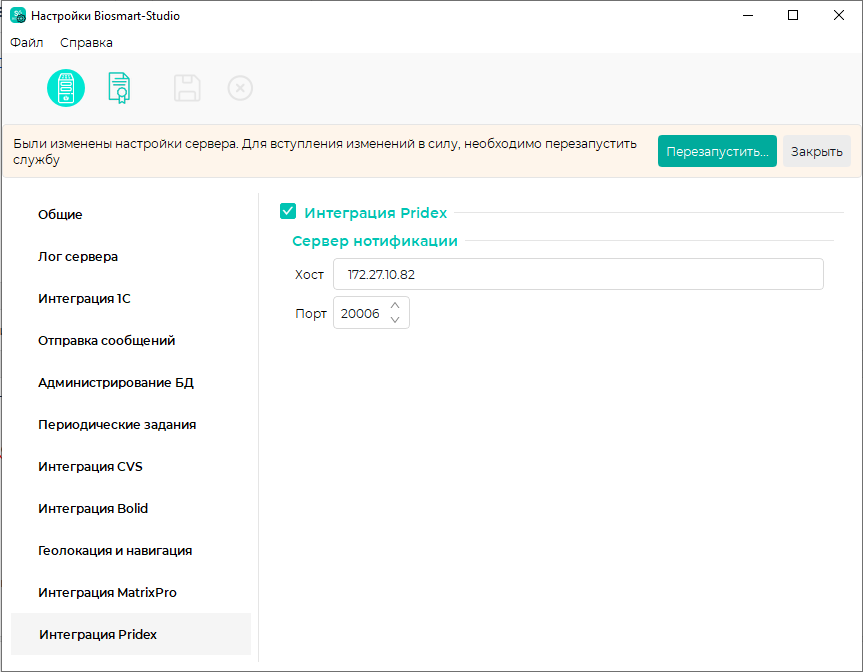Click into the Порт number field
Screen dimensions: 863x672
361,313
